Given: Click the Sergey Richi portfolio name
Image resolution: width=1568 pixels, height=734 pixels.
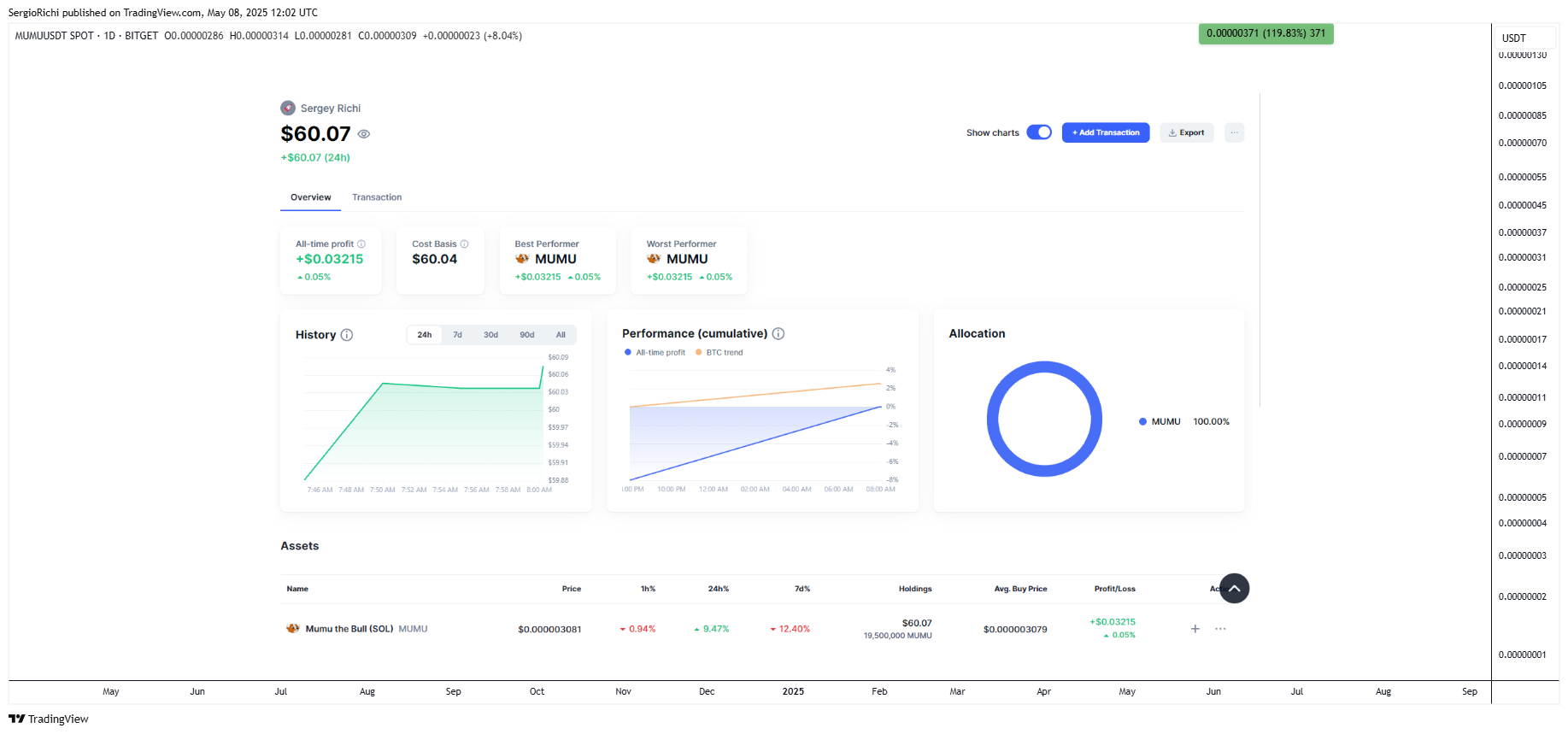Looking at the screenshot, I should (331, 109).
